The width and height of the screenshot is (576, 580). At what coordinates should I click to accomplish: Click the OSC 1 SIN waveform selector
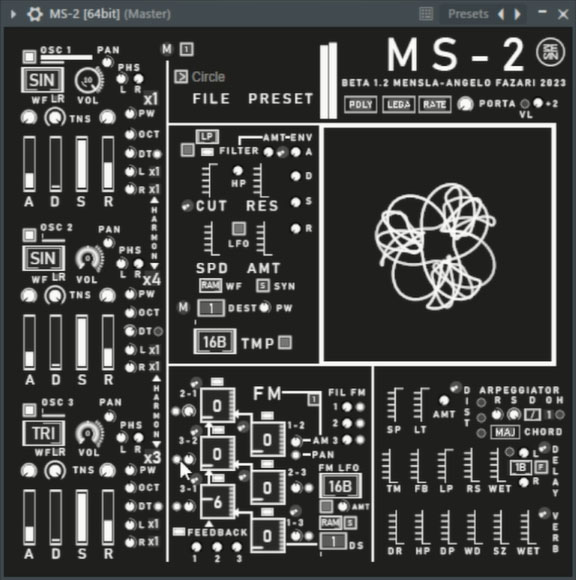pos(43,80)
